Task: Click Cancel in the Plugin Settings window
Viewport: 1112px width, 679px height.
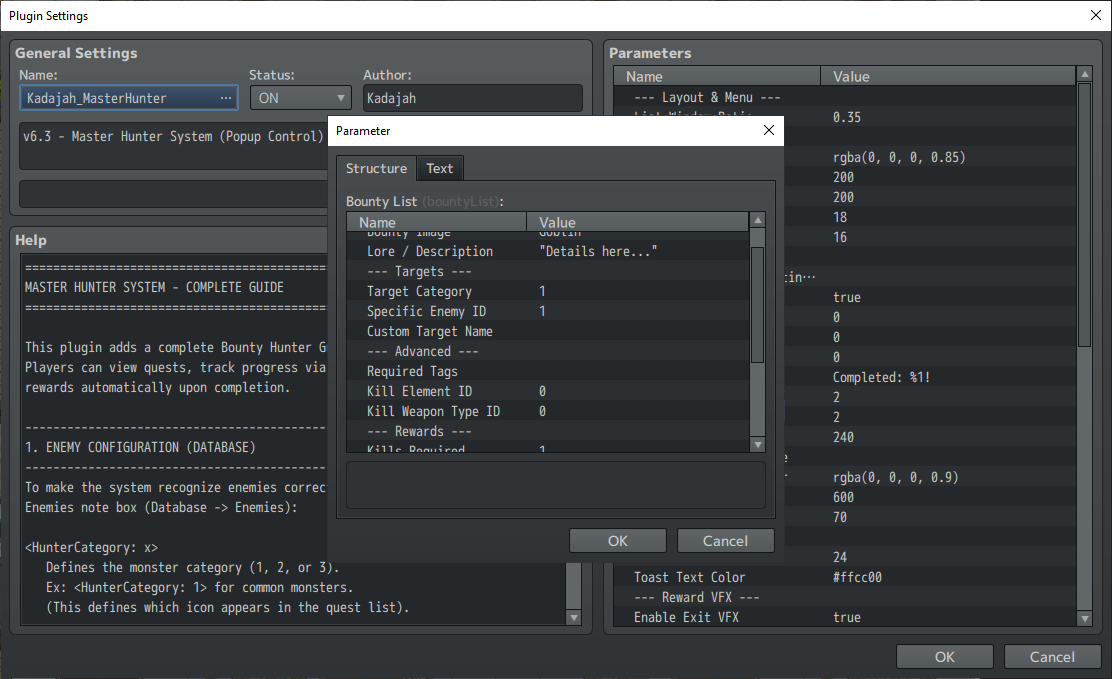Action: [x=1052, y=657]
